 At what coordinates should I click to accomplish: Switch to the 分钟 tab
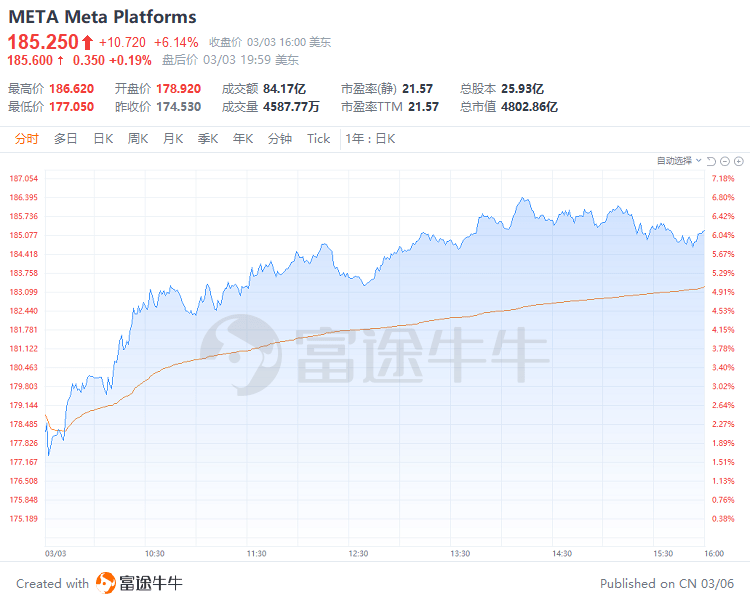pos(280,139)
